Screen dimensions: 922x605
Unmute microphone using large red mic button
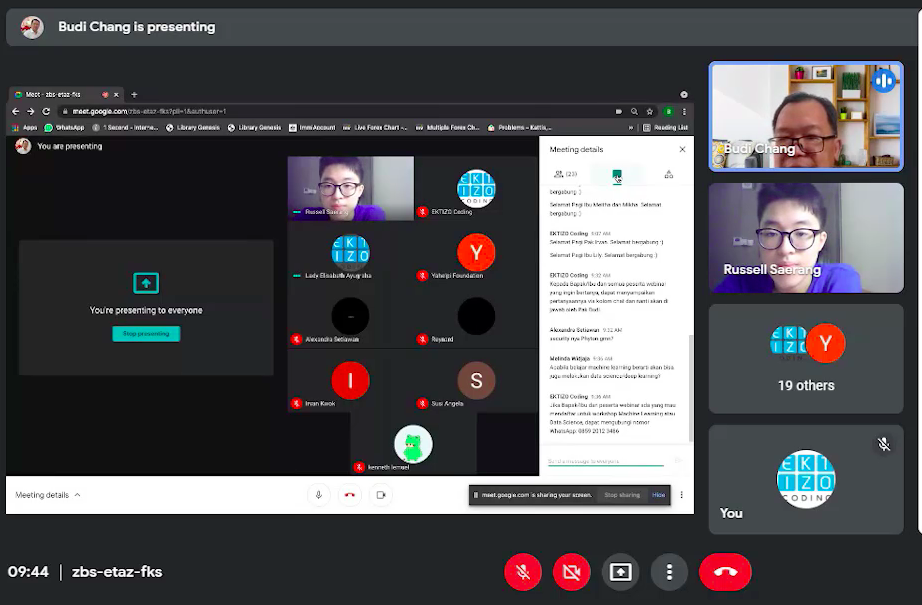(x=522, y=571)
